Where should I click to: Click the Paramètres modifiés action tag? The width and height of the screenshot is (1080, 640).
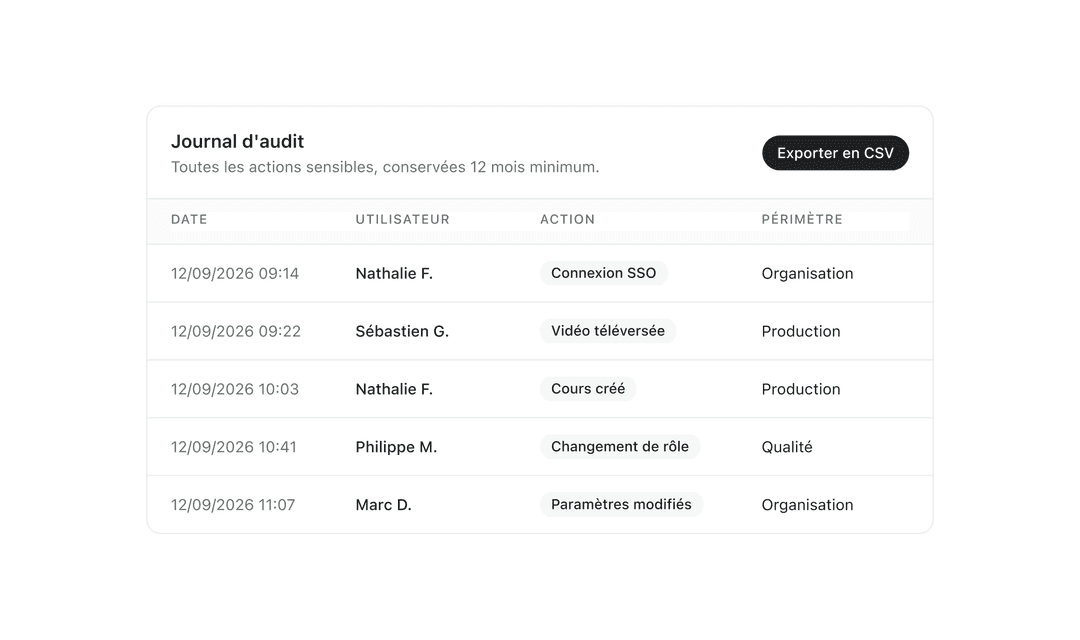[x=621, y=504]
